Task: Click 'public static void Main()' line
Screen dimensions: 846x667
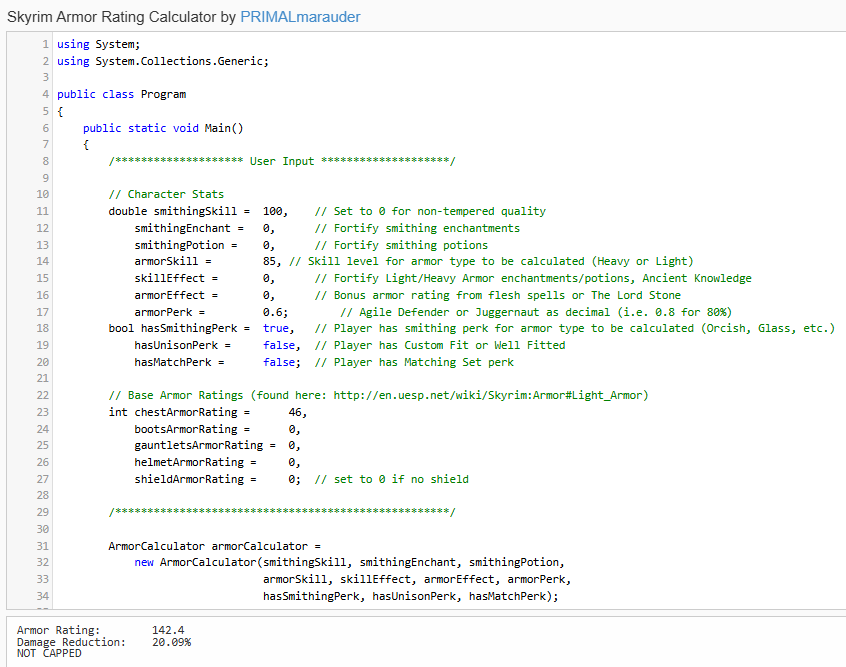Action: coord(163,128)
